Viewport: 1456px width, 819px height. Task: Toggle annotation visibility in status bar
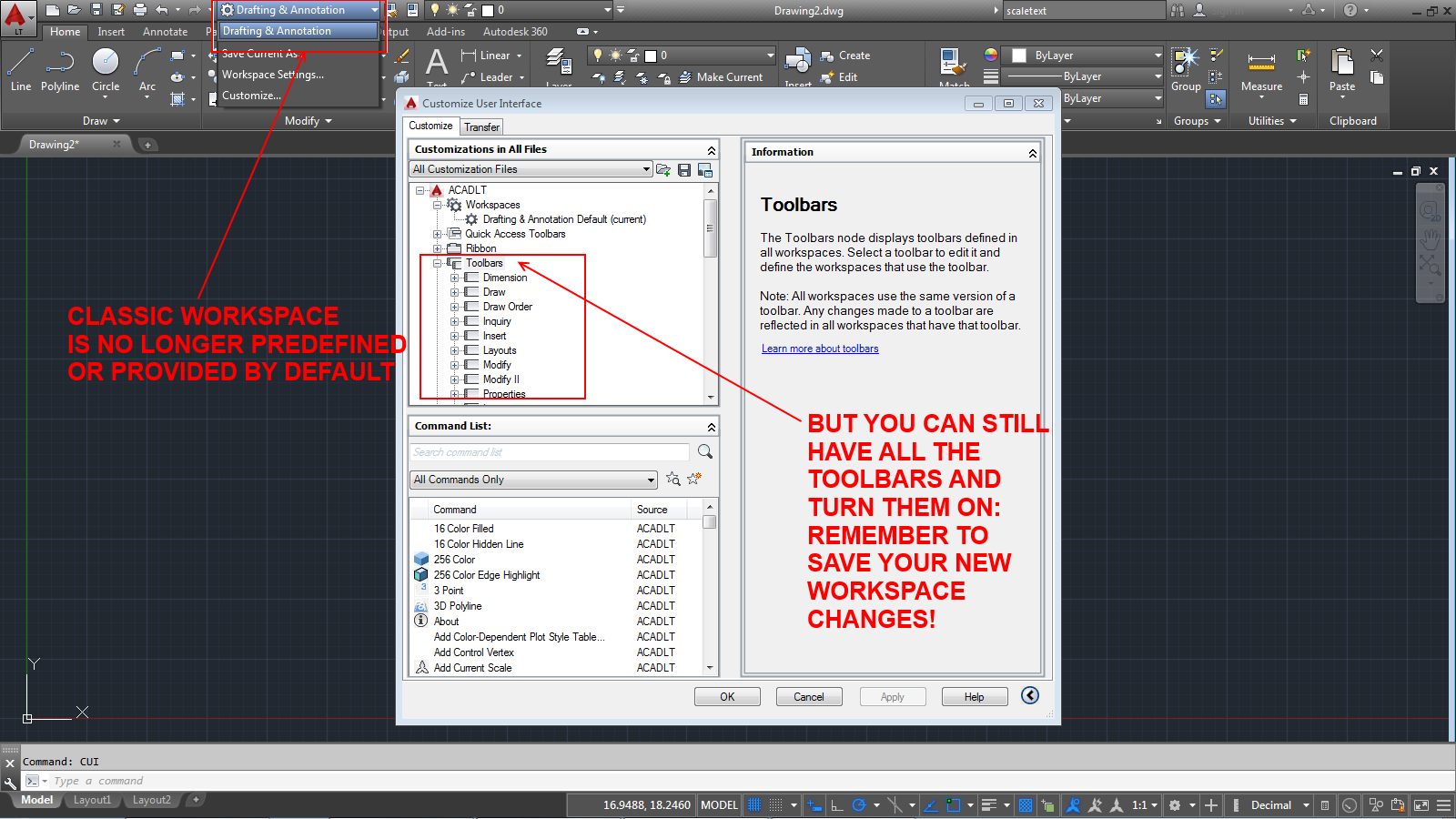[x=1073, y=805]
